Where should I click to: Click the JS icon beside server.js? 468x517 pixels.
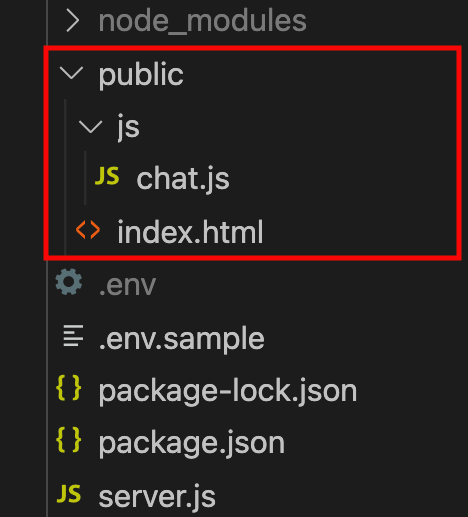tap(69, 494)
